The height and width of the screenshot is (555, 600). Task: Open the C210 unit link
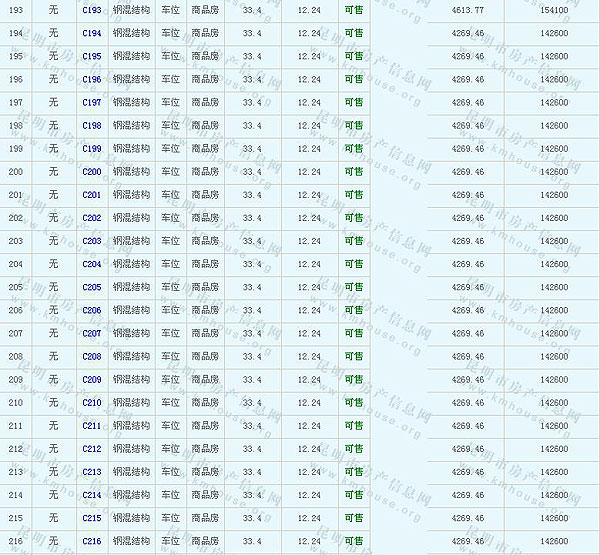point(91,403)
